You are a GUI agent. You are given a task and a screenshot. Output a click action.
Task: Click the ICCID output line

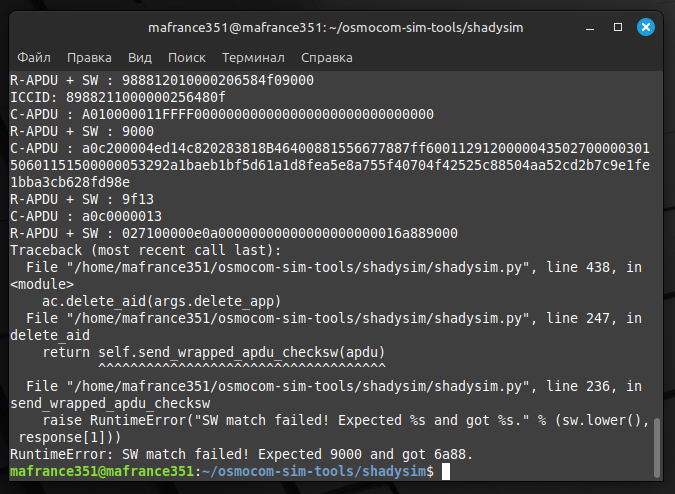point(117,97)
